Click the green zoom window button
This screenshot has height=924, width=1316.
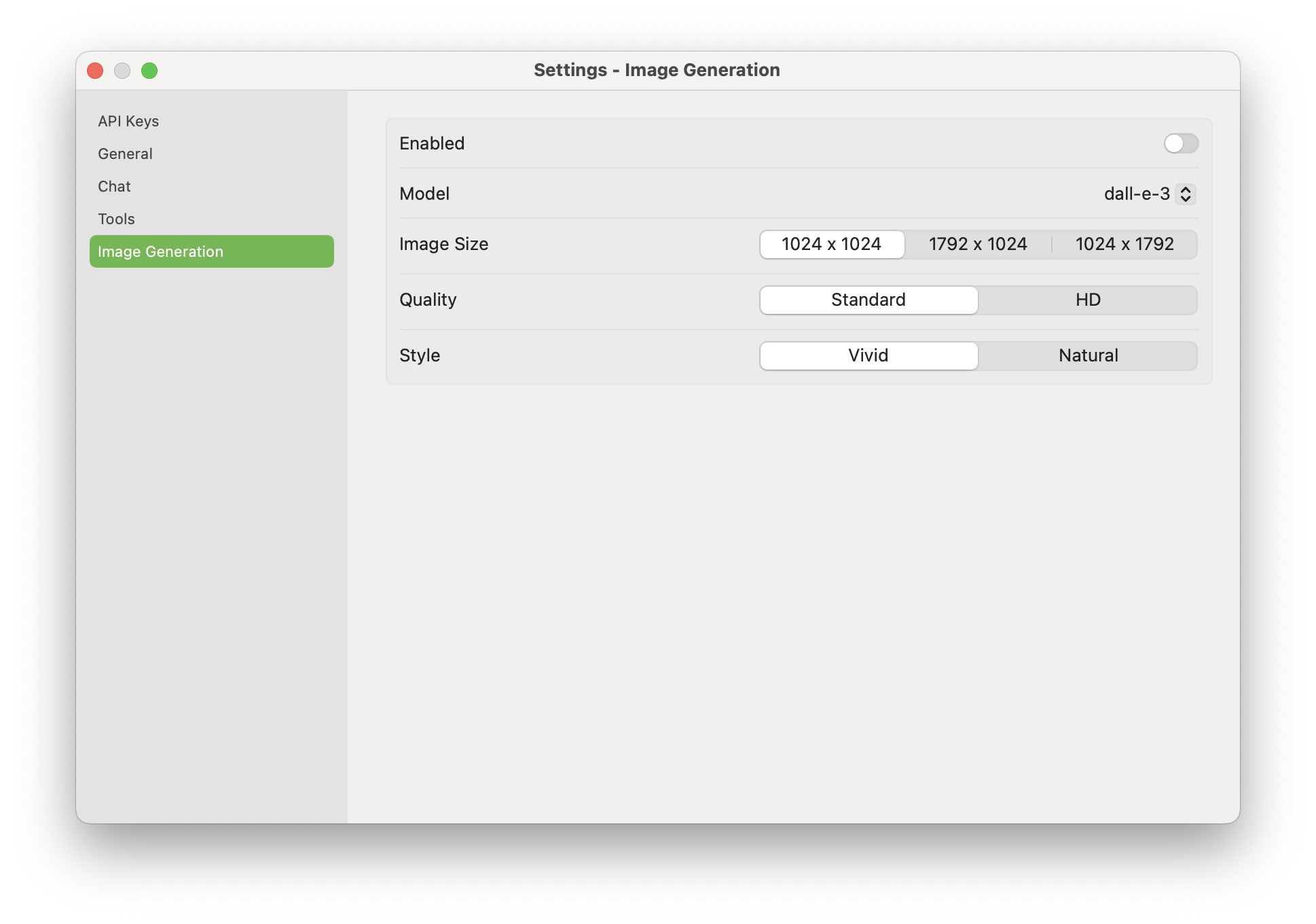click(x=149, y=71)
